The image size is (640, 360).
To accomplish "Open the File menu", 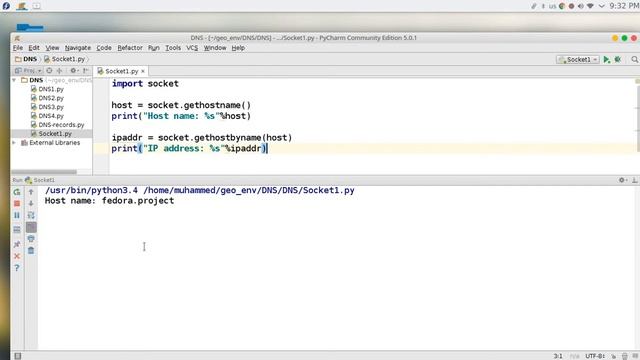I will pos(18,48).
